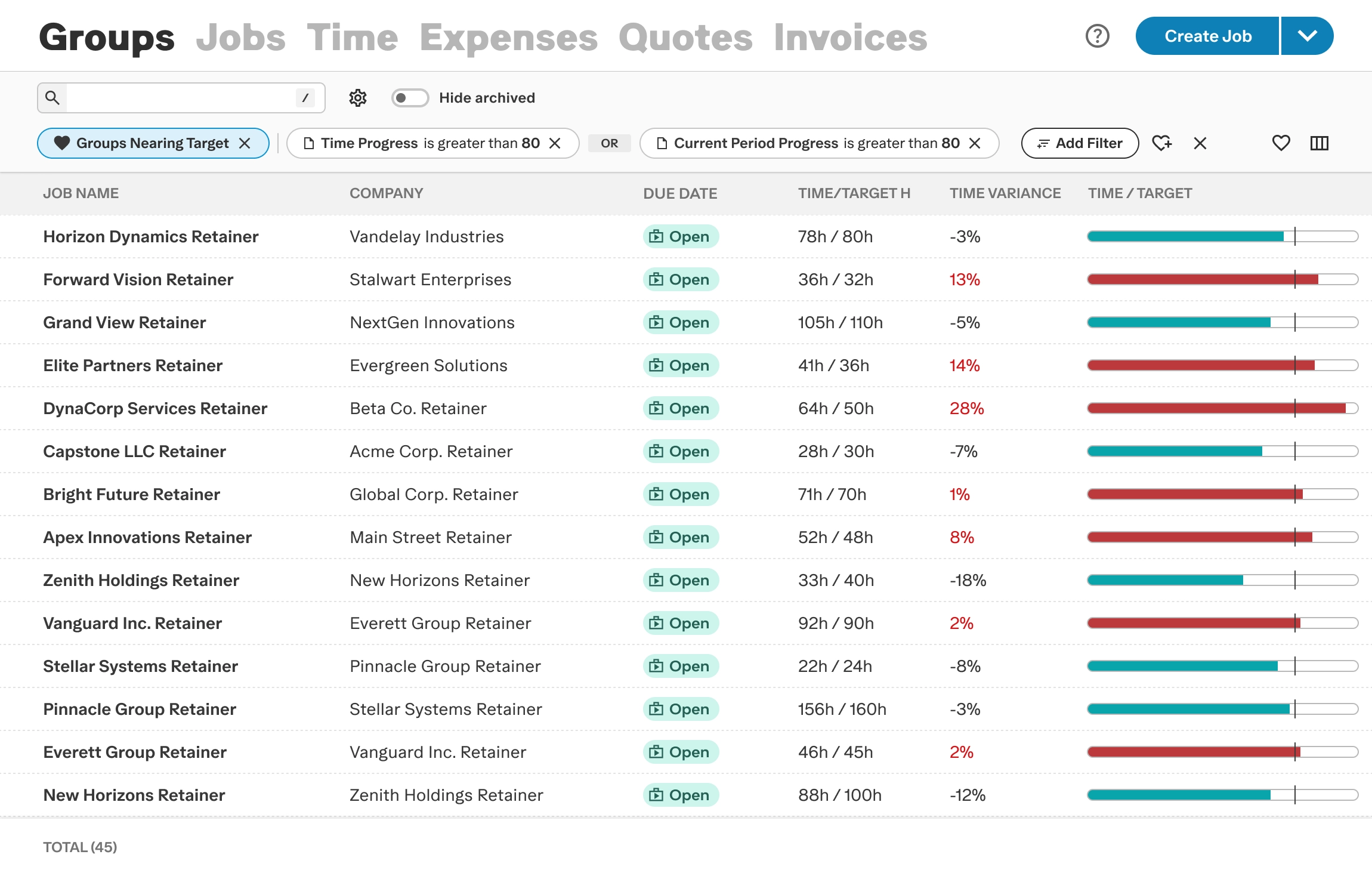Switch to the Jobs tab
The image size is (1372, 876).
tap(240, 38)
